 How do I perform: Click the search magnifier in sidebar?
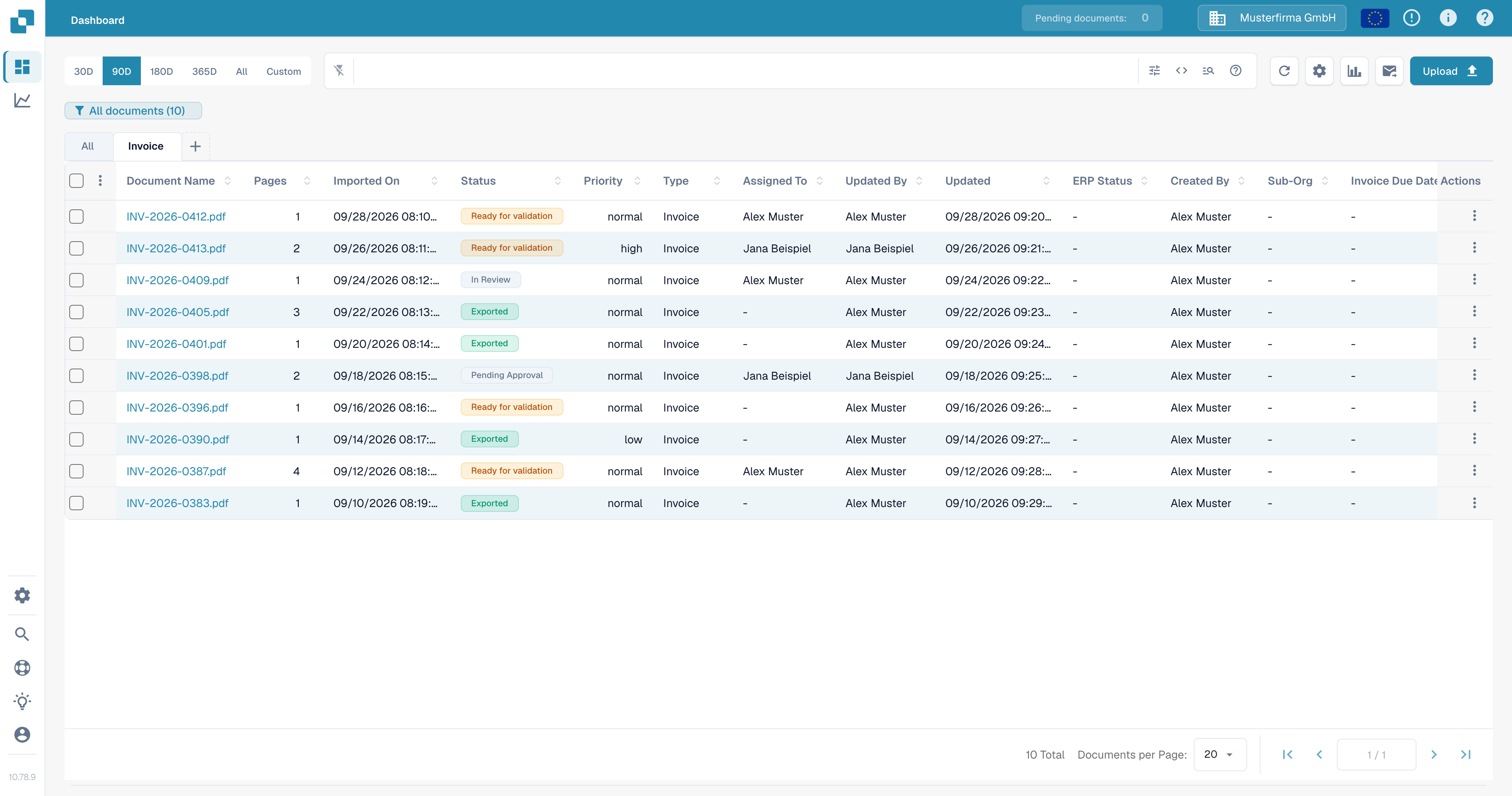[x=22, y=634]
